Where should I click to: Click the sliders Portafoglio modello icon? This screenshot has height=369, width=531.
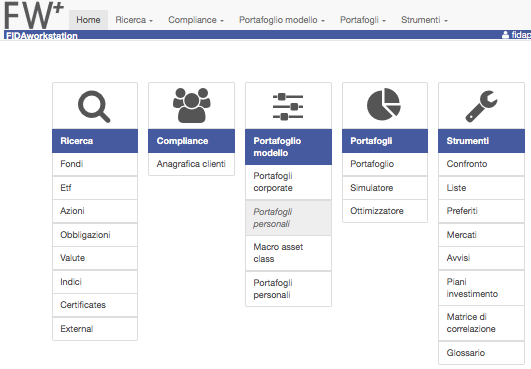point(288,107)
